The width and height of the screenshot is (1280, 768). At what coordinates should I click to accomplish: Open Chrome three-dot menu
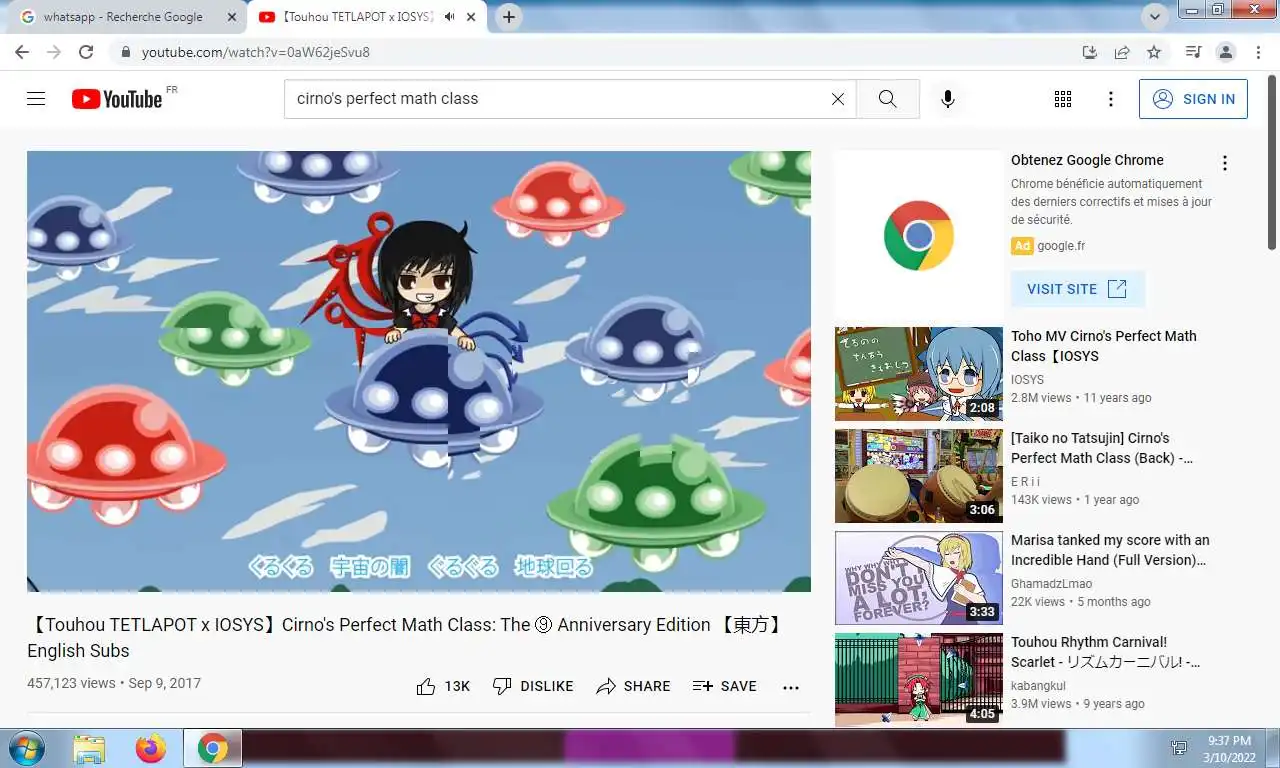[x=1256, y=52]
